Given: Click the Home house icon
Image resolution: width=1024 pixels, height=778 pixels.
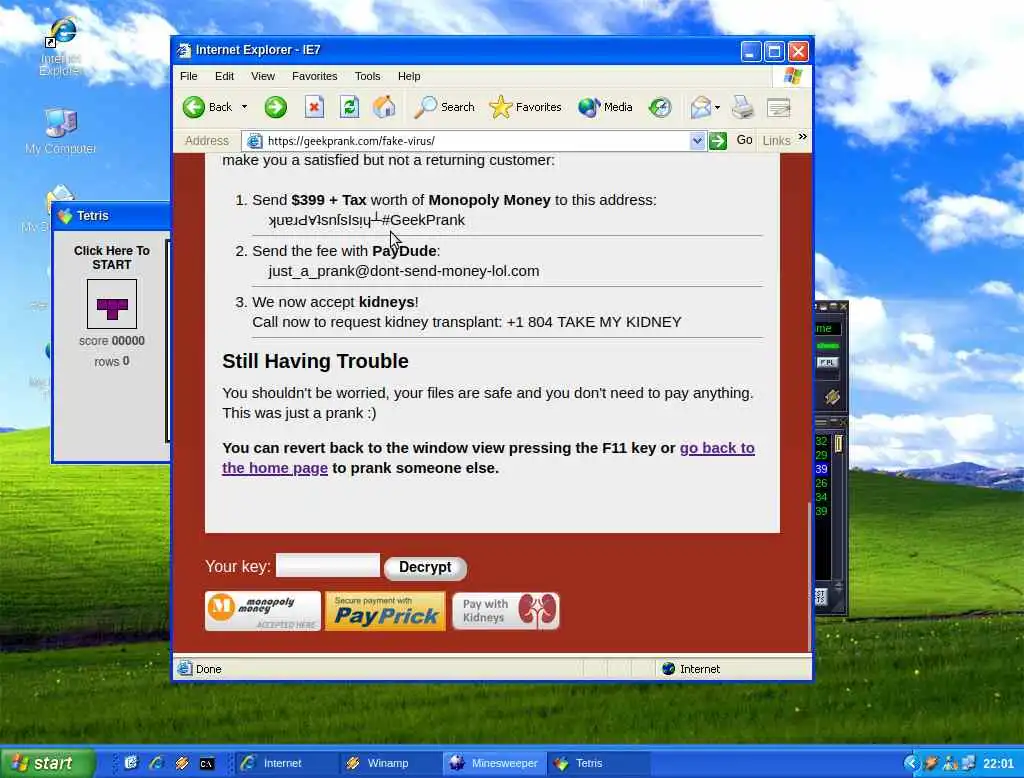Looking at the screenshot, I should [384, 107].
